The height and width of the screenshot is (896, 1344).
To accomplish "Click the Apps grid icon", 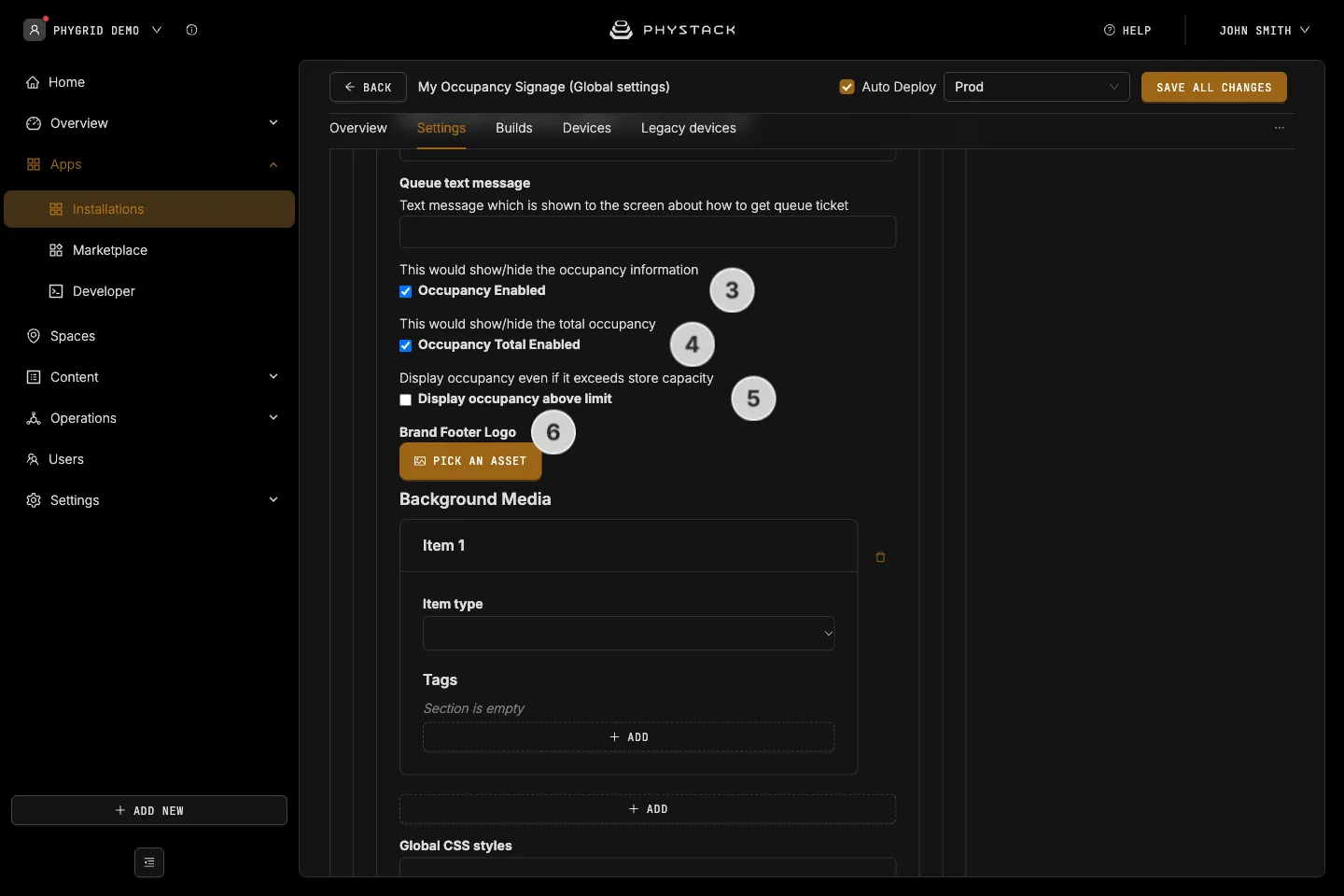I will [34, 164].
